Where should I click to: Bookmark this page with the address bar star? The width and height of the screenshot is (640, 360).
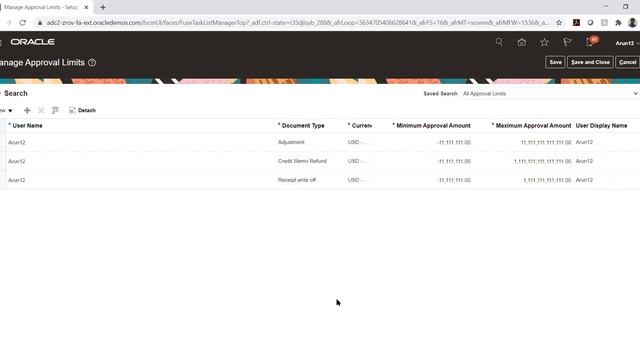pos(559,23)
